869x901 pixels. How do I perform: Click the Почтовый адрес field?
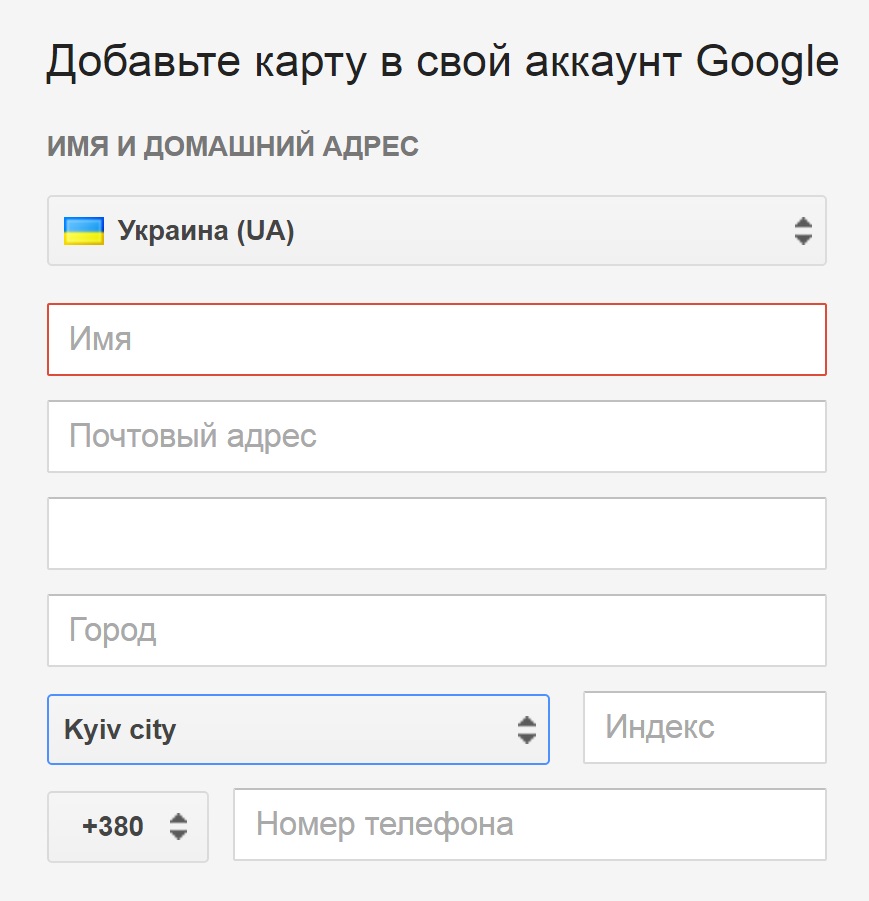[435, 436]
